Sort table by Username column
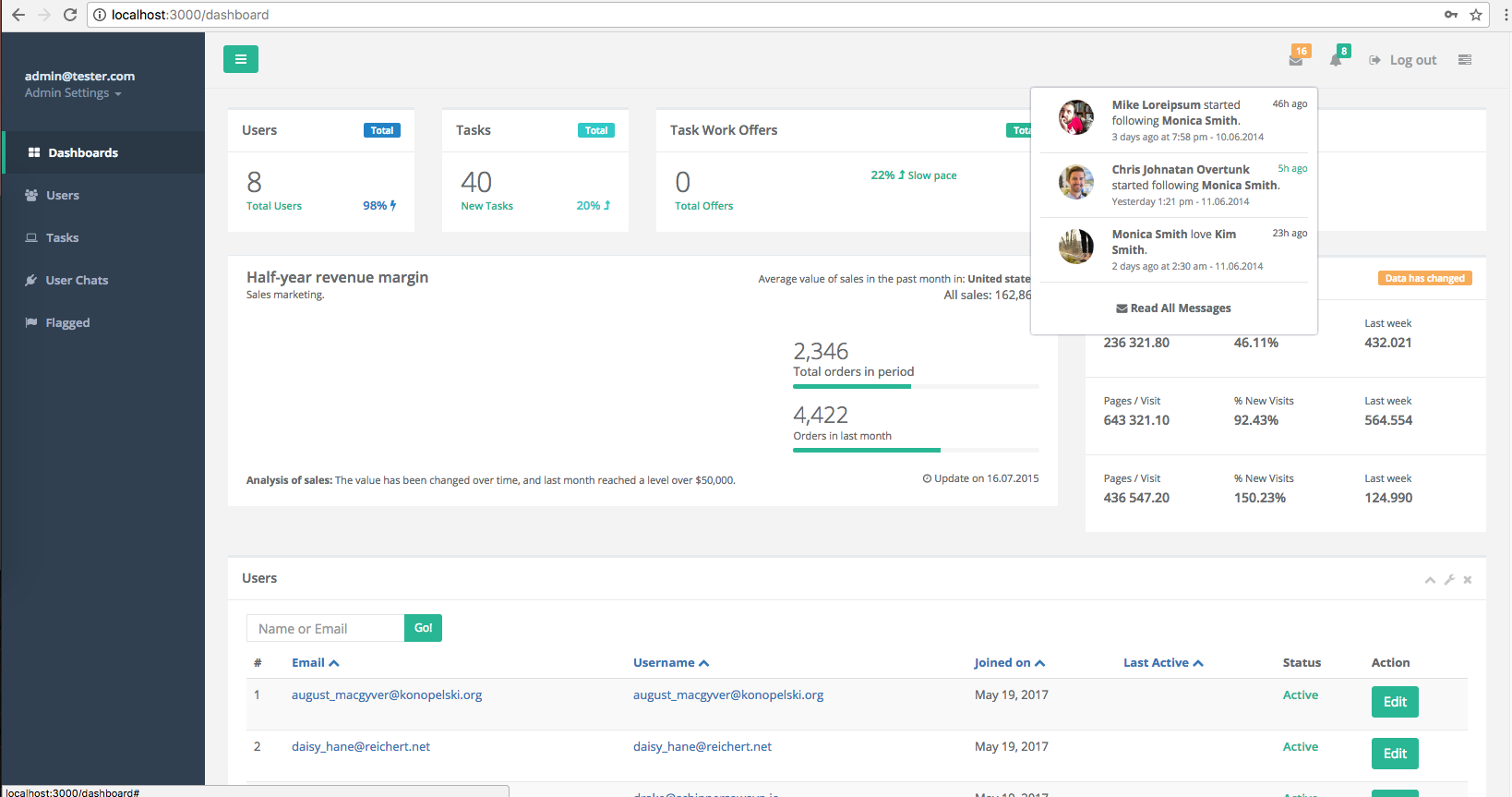1512x797 pixels. (x=671, y=663)
